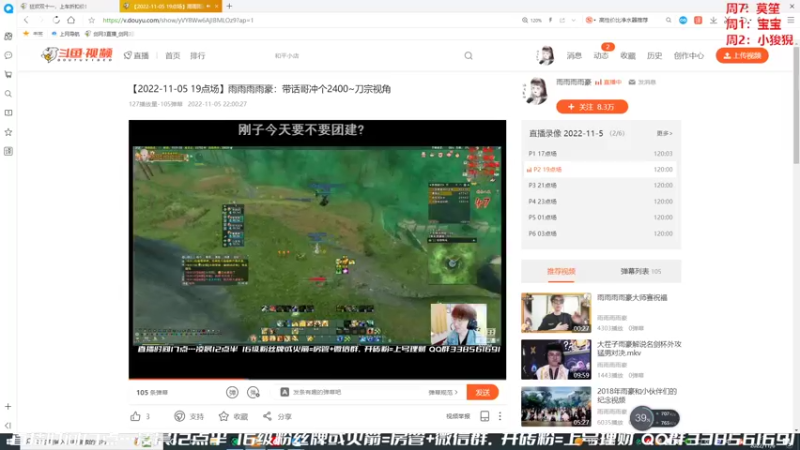Open the sidebar favorites star icon

8,132
